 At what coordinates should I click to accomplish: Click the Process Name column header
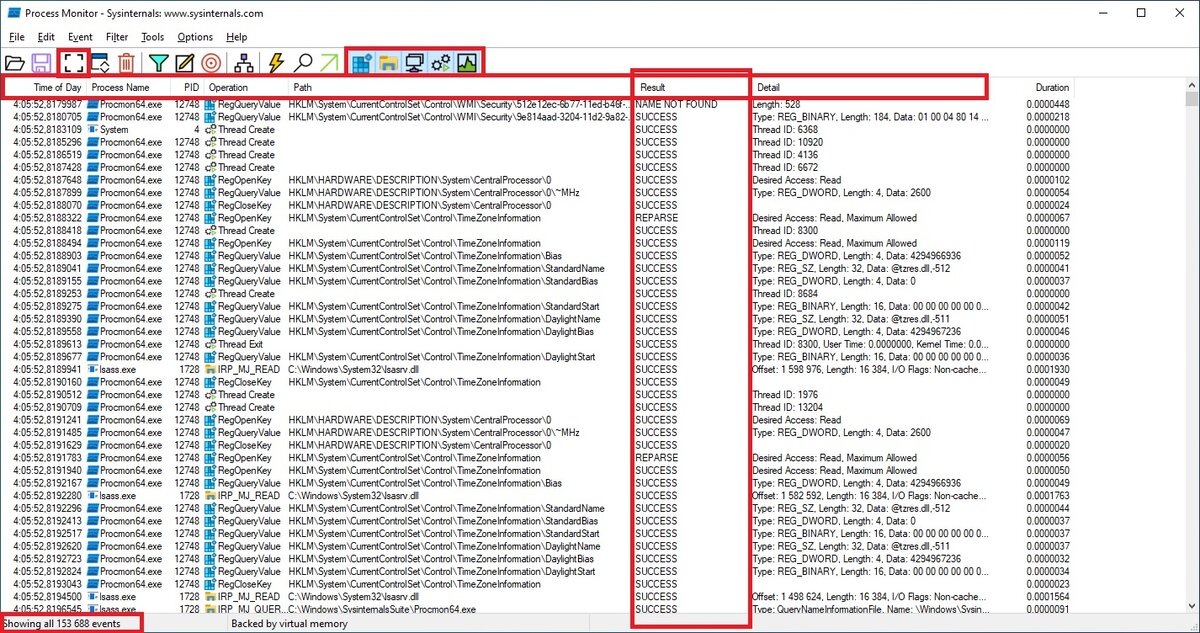(128, 88)
